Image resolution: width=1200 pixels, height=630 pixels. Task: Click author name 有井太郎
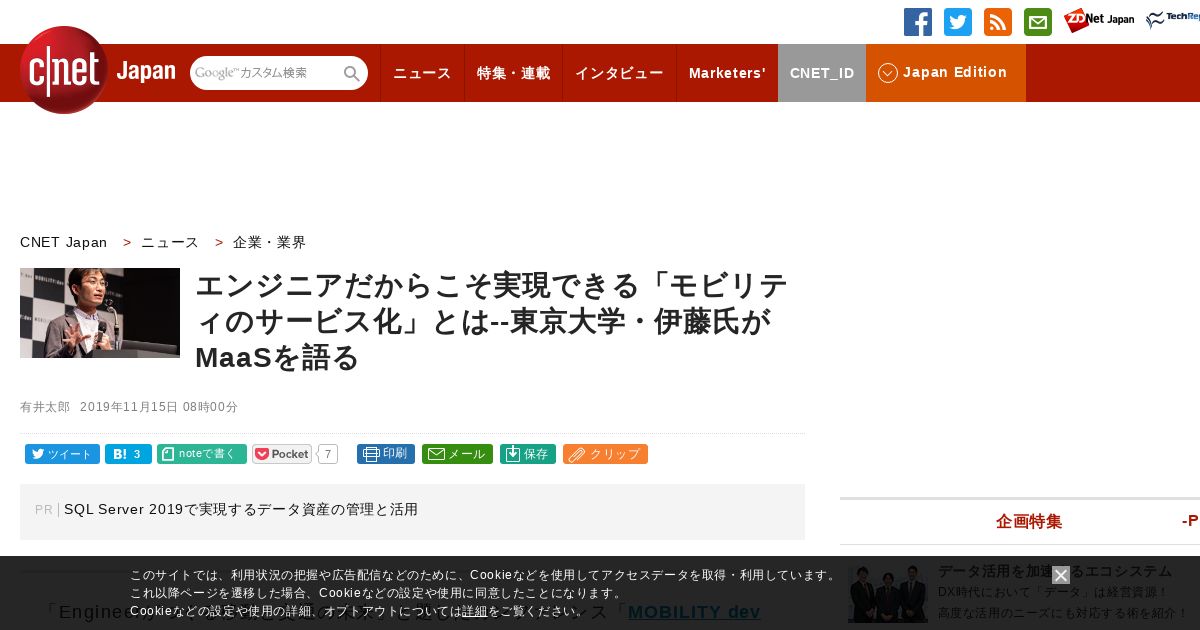(x=45, y=407)
